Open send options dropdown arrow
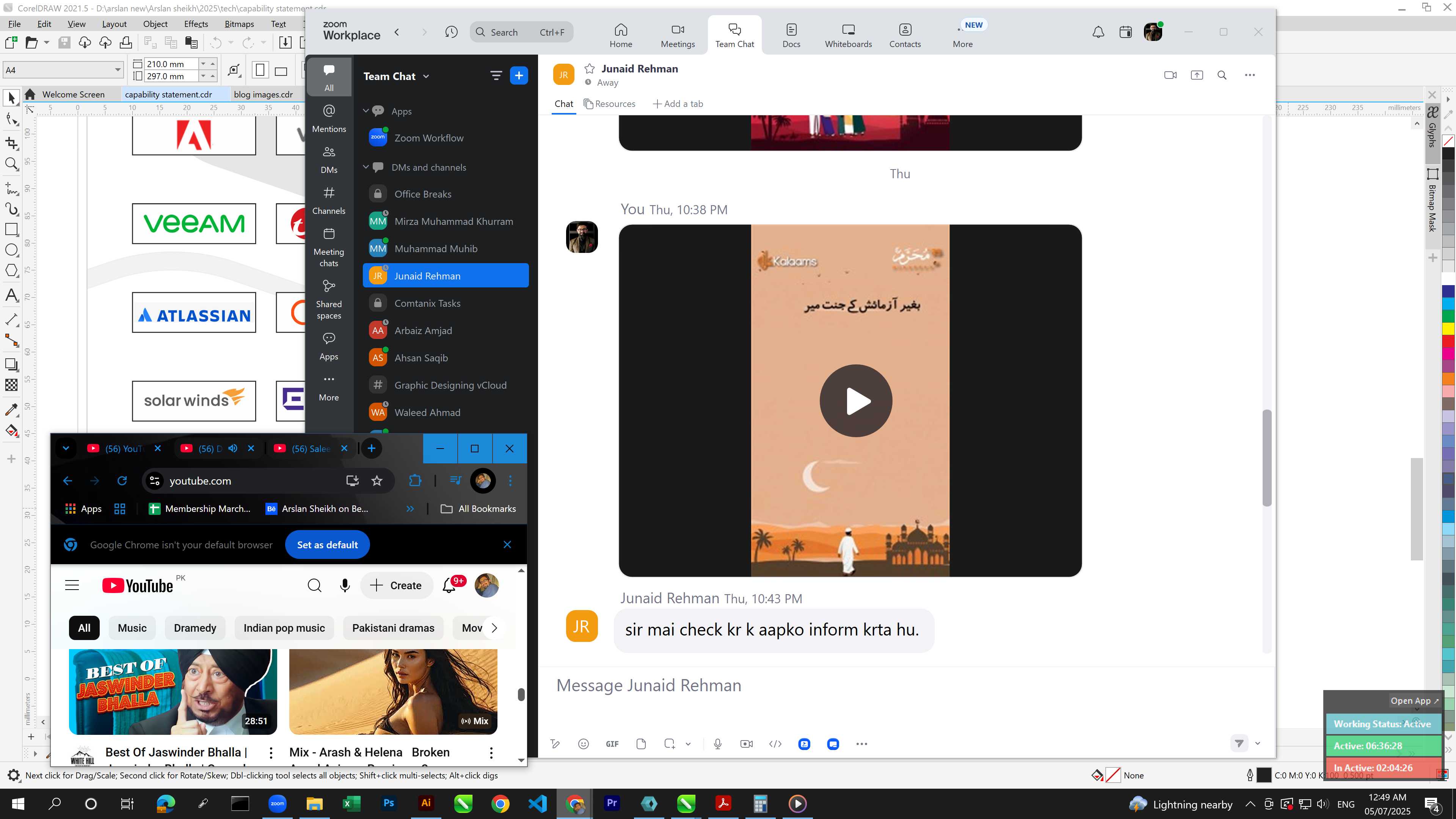The width and height of the screenshot is (1456, 819). pos(1258,743)
